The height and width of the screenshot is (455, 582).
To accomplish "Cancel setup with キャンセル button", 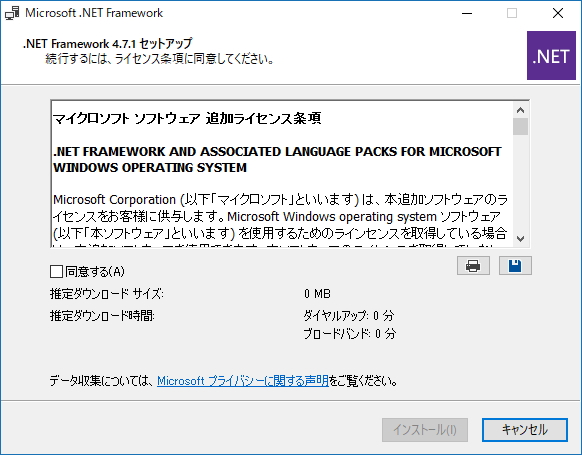I will [525, 430].
